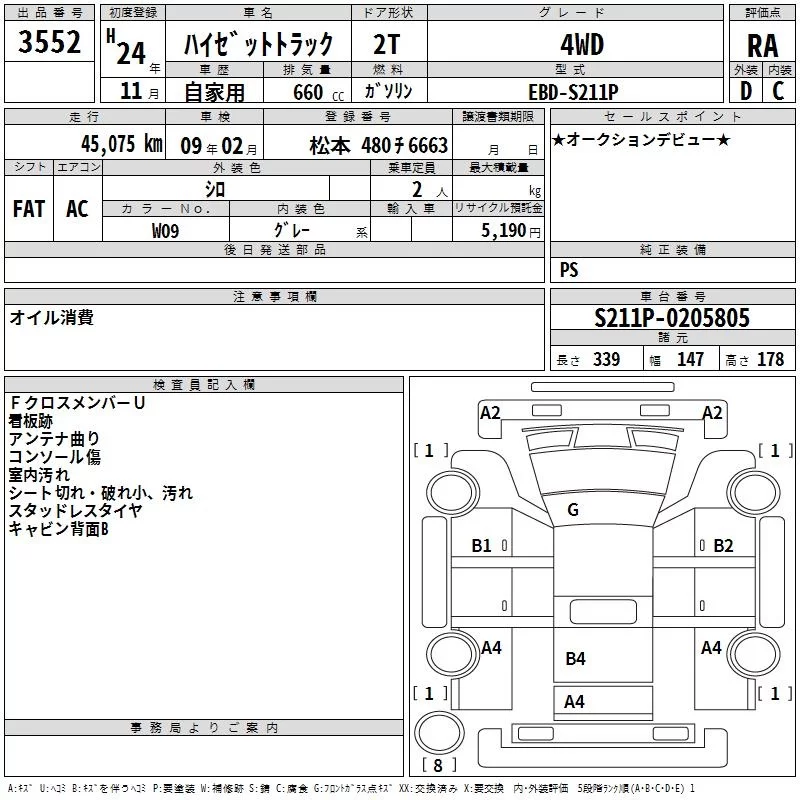Image resolution: width=800 pixels, height=800 pixels.
Task: Select the inspector note アンテナ曲り
Action: pos(54,439)
